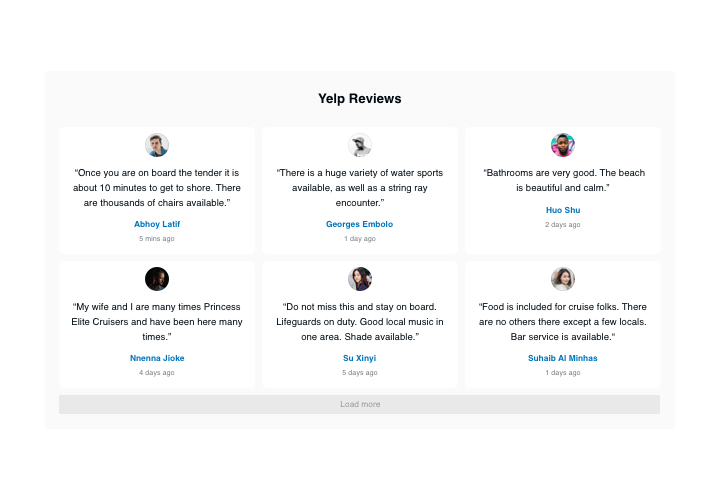Click Georges Embolo's profile avatar
This screenshot has width=720, height=500.
tap(360, 145)
